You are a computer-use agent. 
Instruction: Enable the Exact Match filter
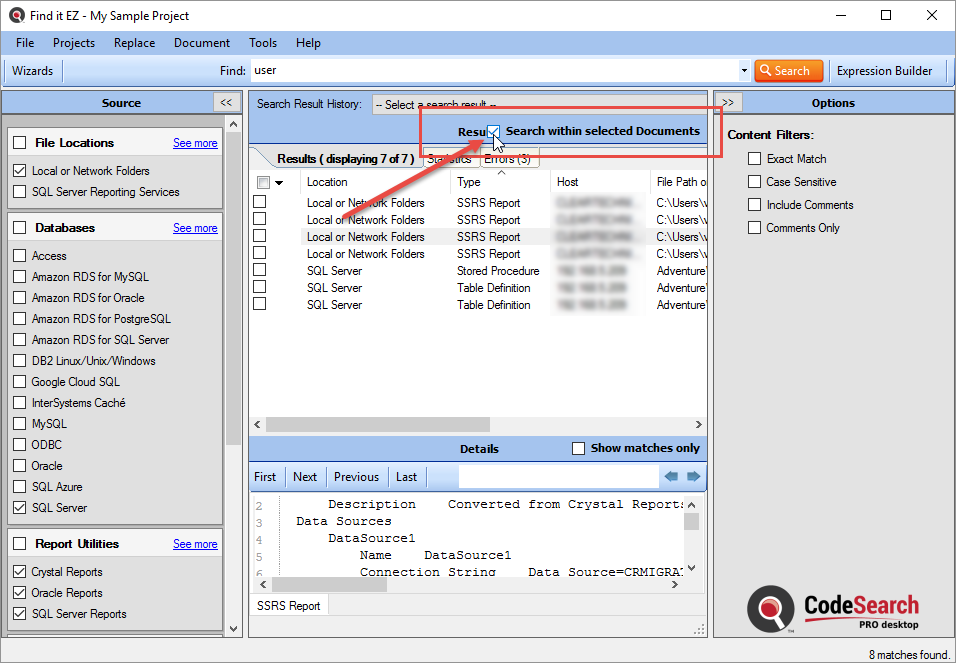coord(754,159)
